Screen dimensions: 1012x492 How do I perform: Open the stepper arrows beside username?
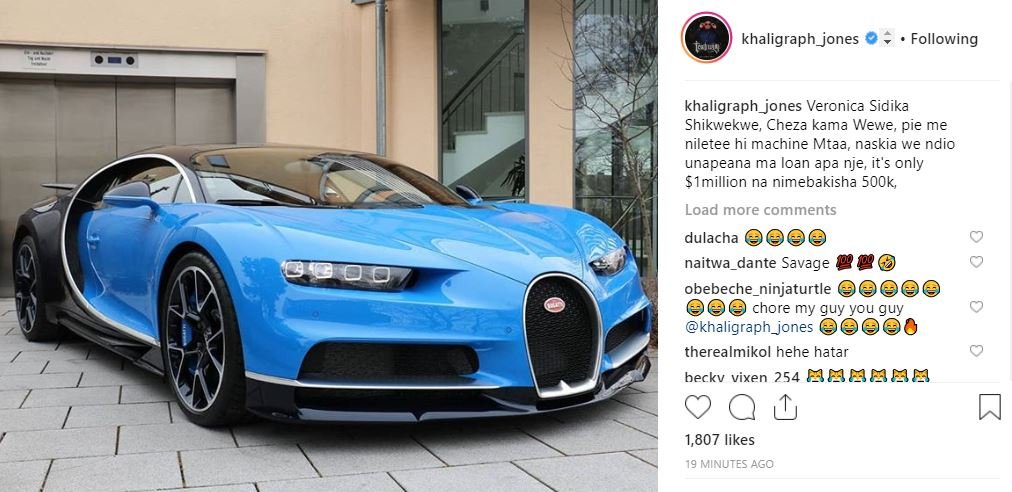pos(887,38)
